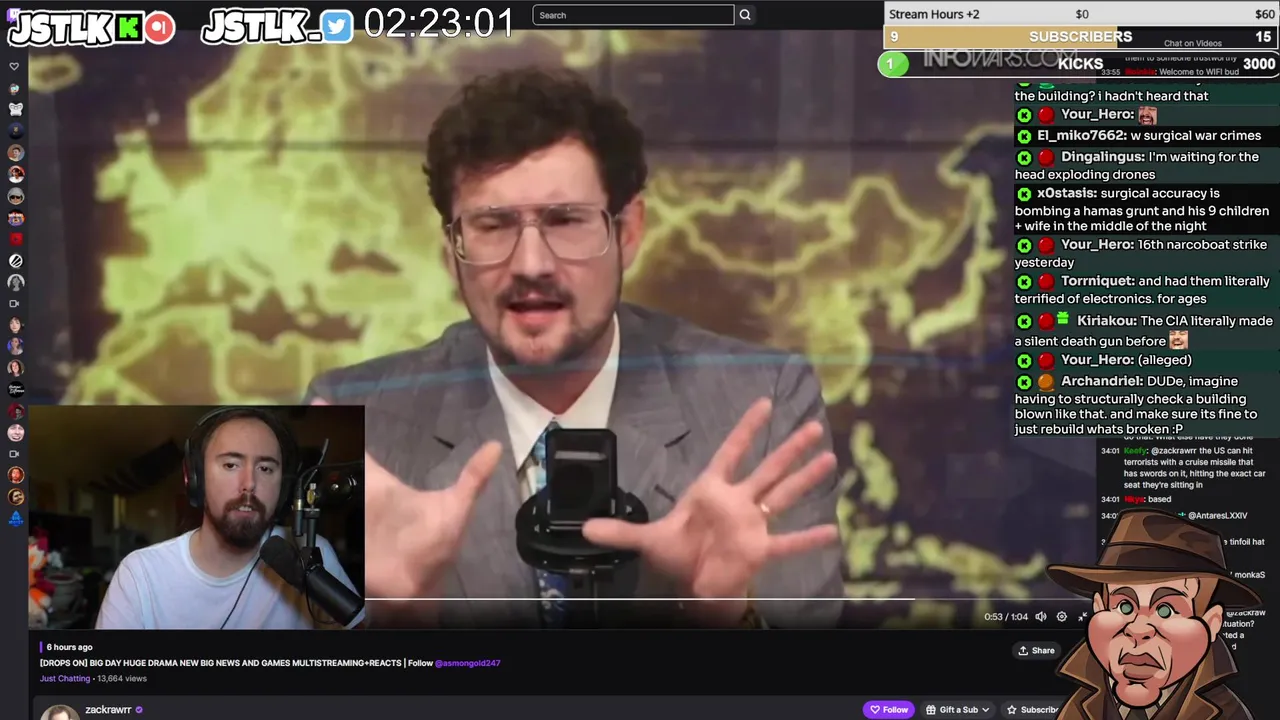
Task: Click the username x0stasis in chat
Action: point(1067,194)
